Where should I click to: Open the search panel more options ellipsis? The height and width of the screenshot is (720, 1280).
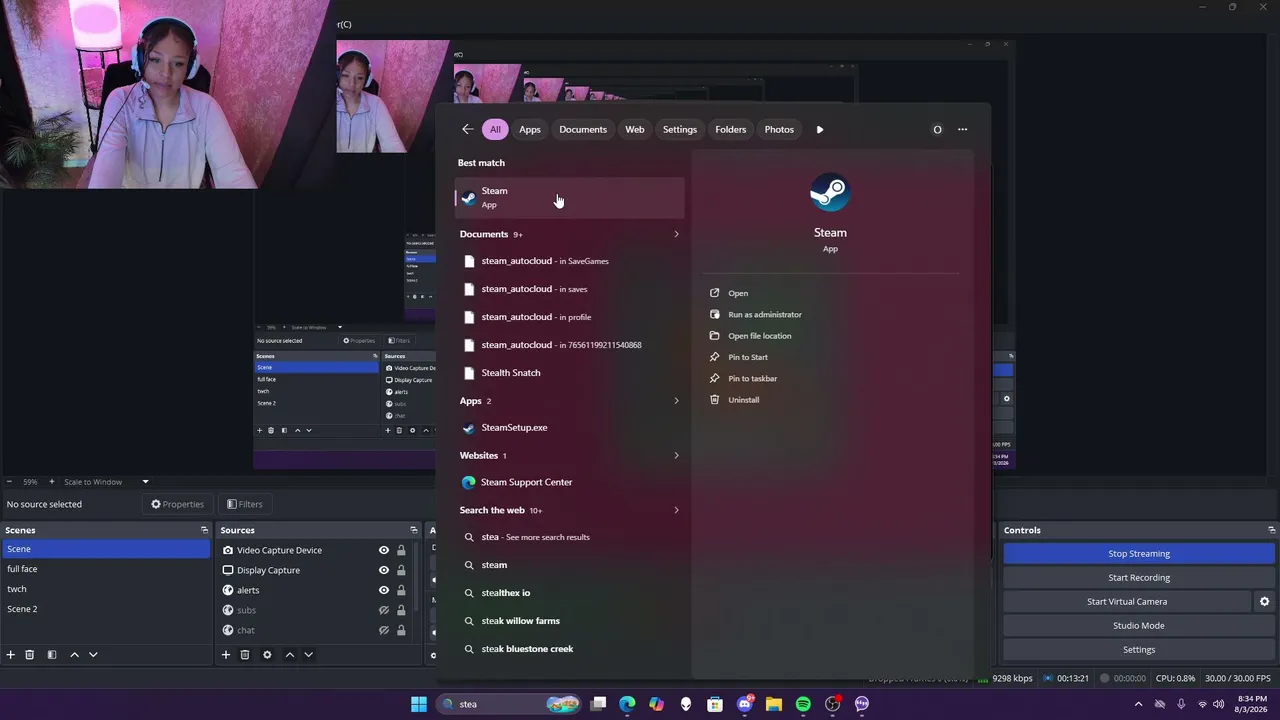point(962,129)
